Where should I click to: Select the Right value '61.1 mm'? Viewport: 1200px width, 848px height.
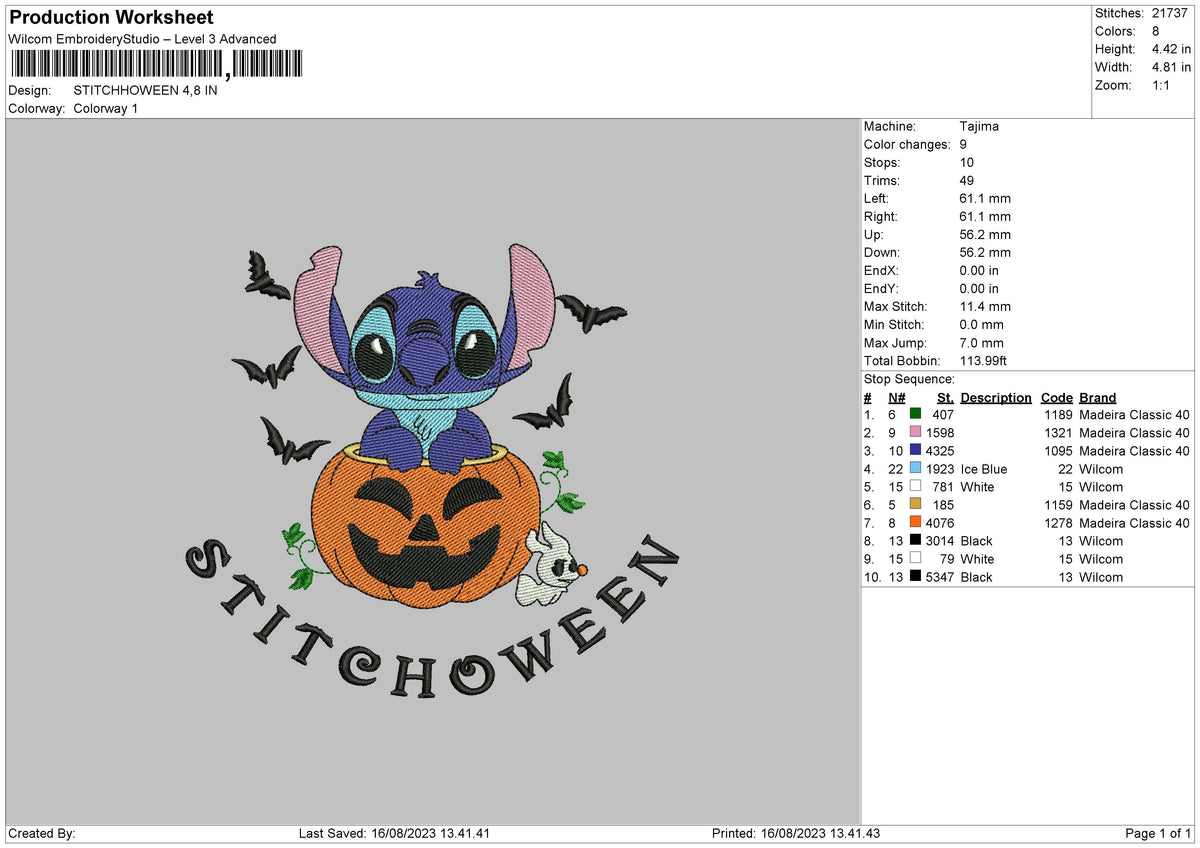pyautogui.click(x=985, y=216)
